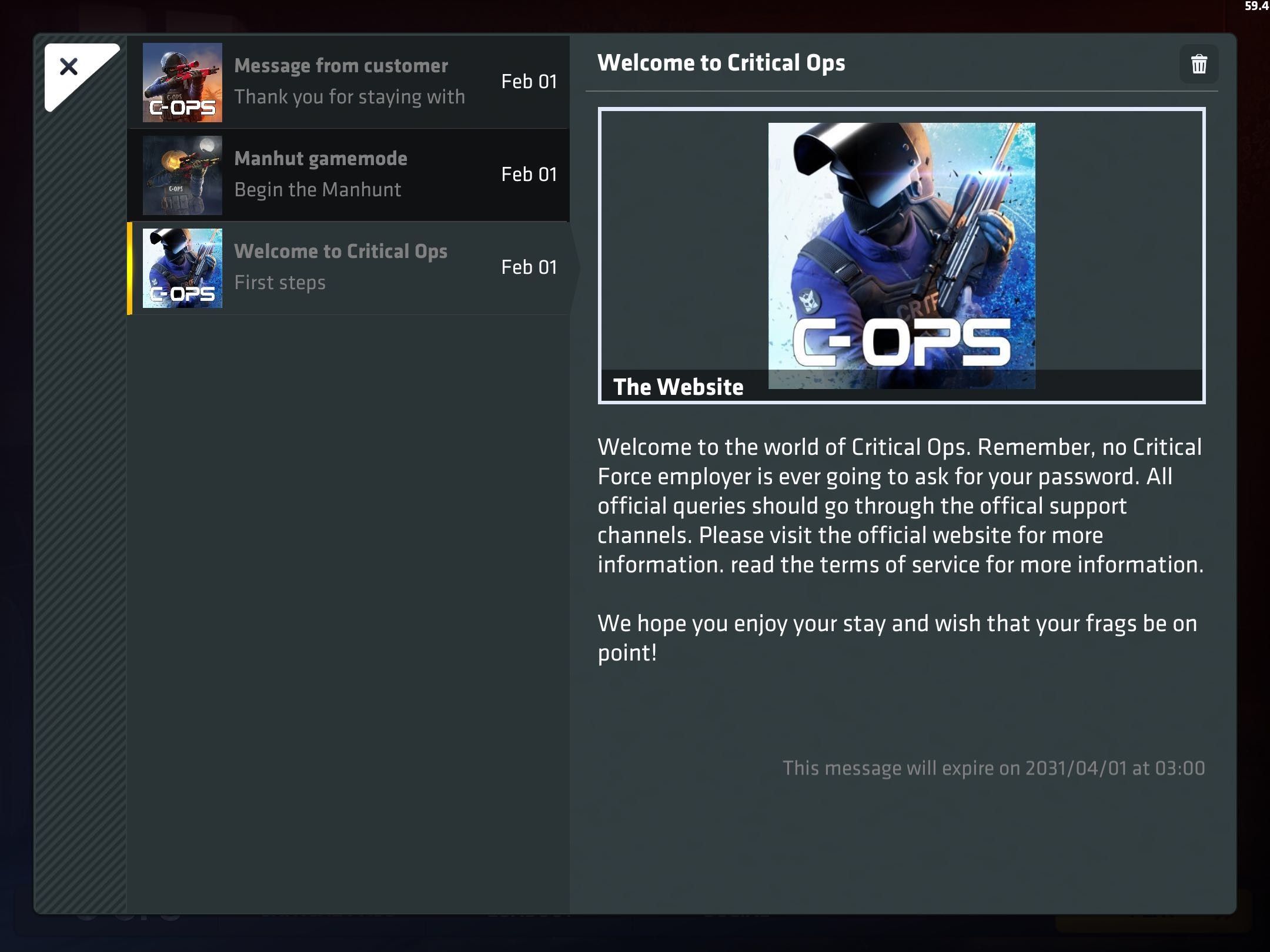The height and width of the screenshot is (952, 1270).
Task: Open the 'Manhut gamemode' message
Action: tap(348, 175)
